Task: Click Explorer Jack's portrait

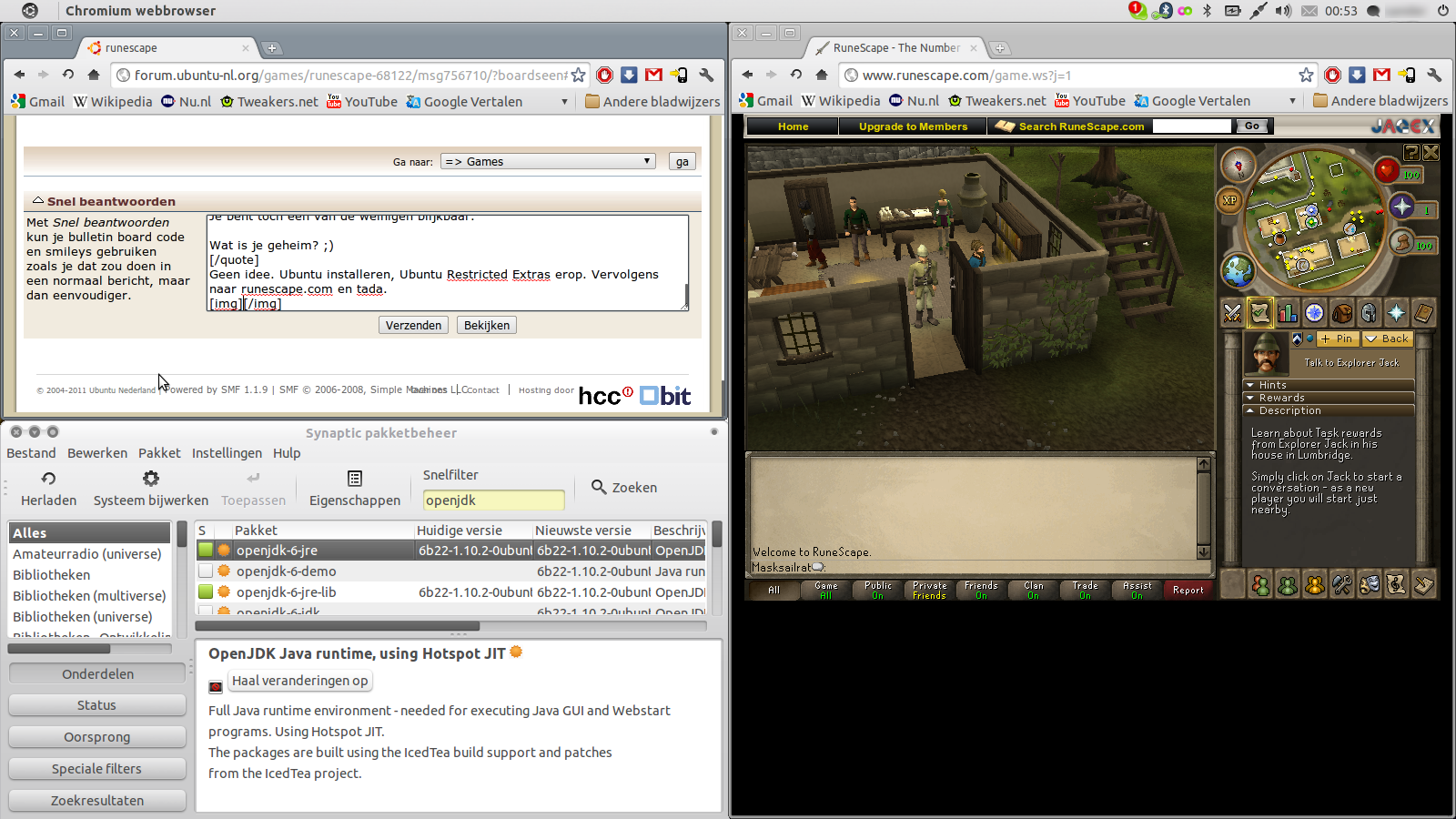Action: (1267, 353)
